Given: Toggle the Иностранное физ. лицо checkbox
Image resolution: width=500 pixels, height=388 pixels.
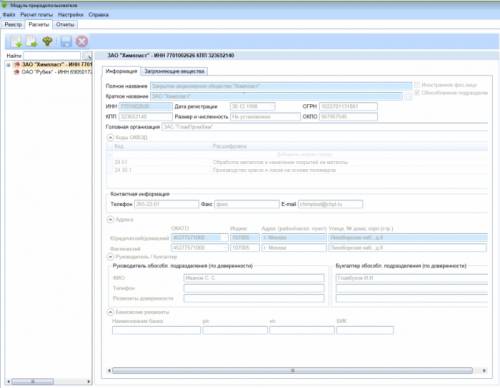Looking at the screenshot, I should pyautogui.click(x=417, y=85).
